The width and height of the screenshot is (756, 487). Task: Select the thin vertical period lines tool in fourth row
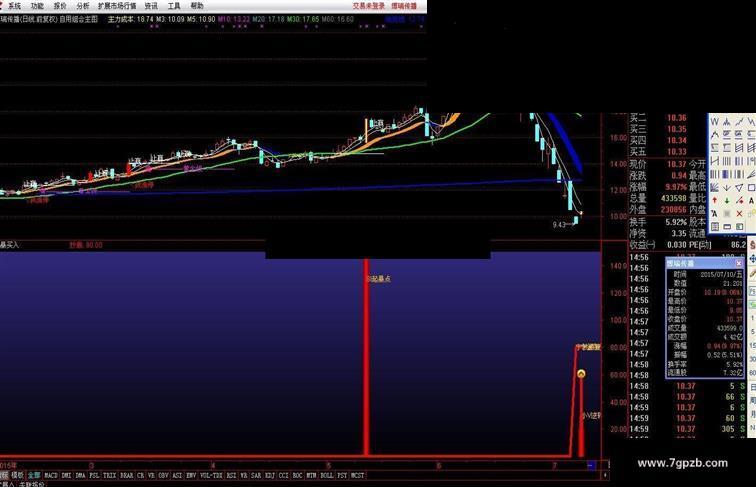coord(727,161)
